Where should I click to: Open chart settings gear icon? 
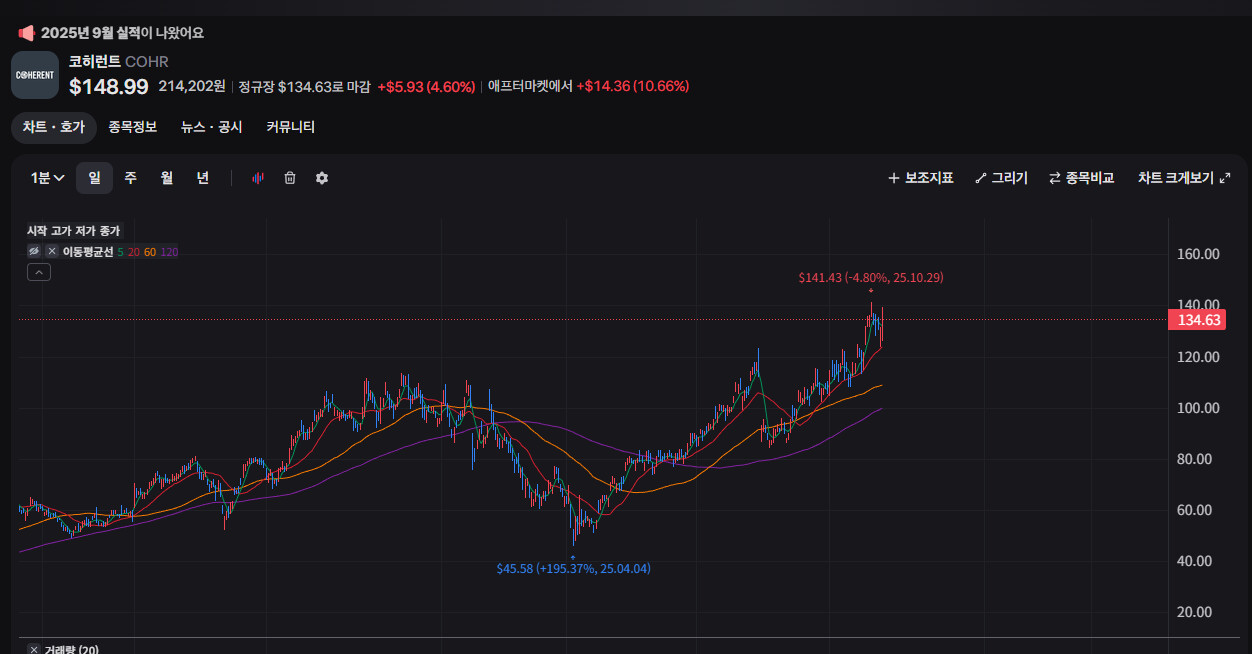[322, 178]
